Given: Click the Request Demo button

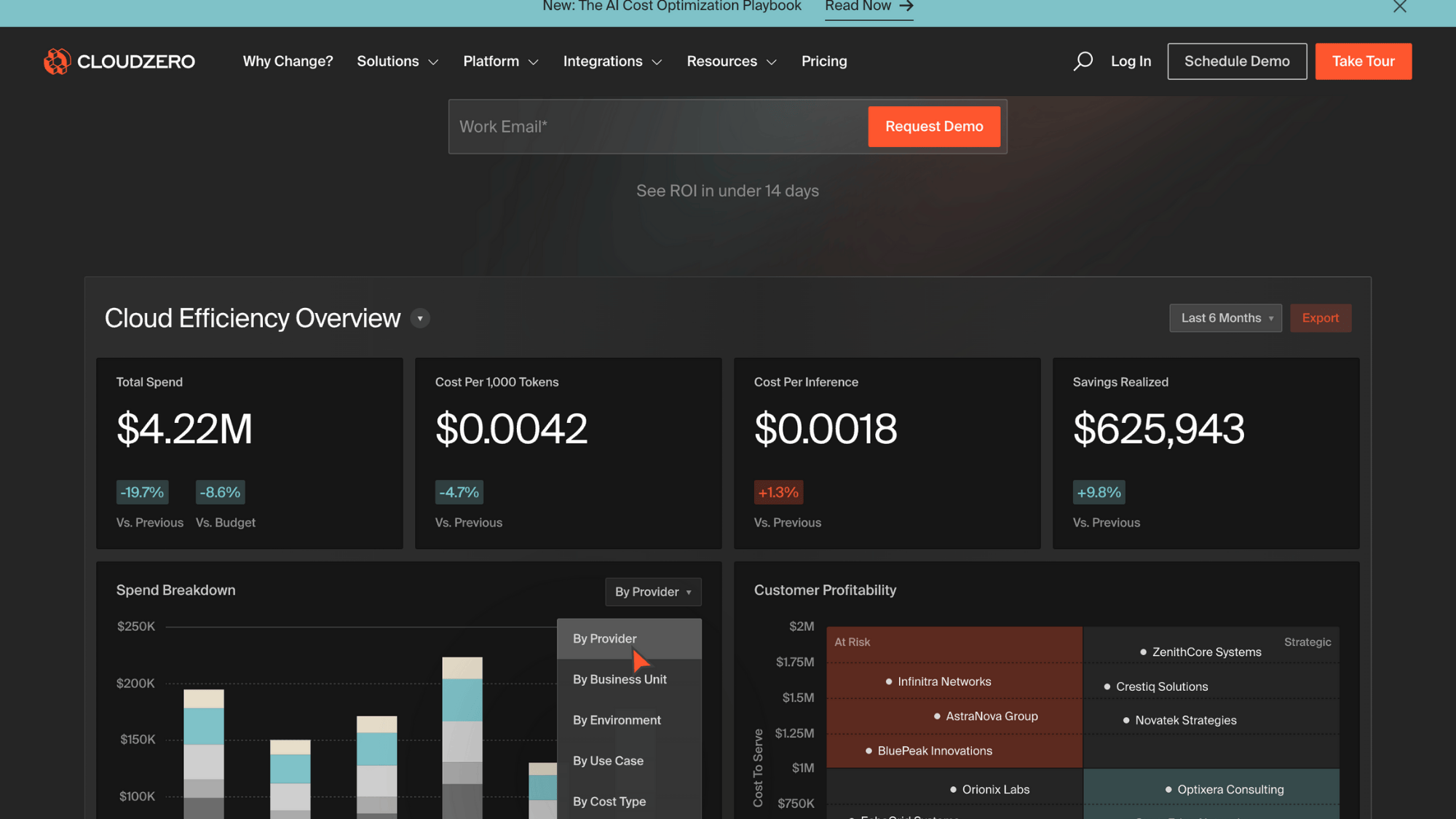Looking at the screenshot, I should click(x=934, y=127).
